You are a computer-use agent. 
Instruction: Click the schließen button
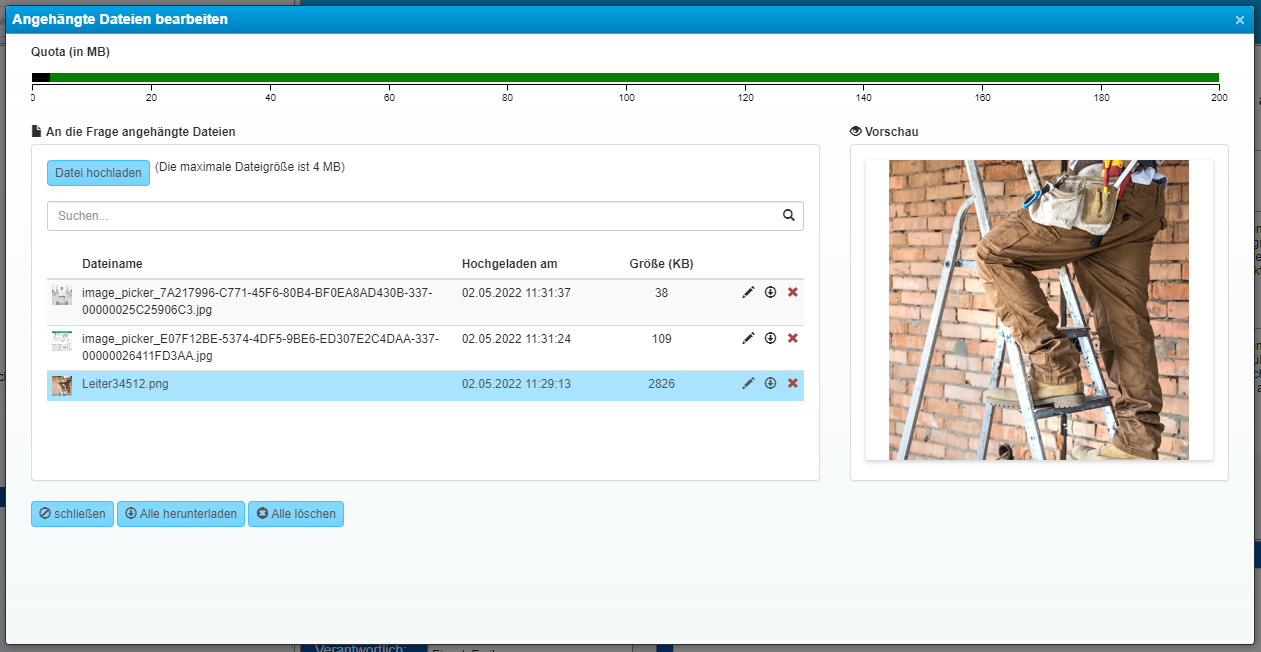[72, 514]
